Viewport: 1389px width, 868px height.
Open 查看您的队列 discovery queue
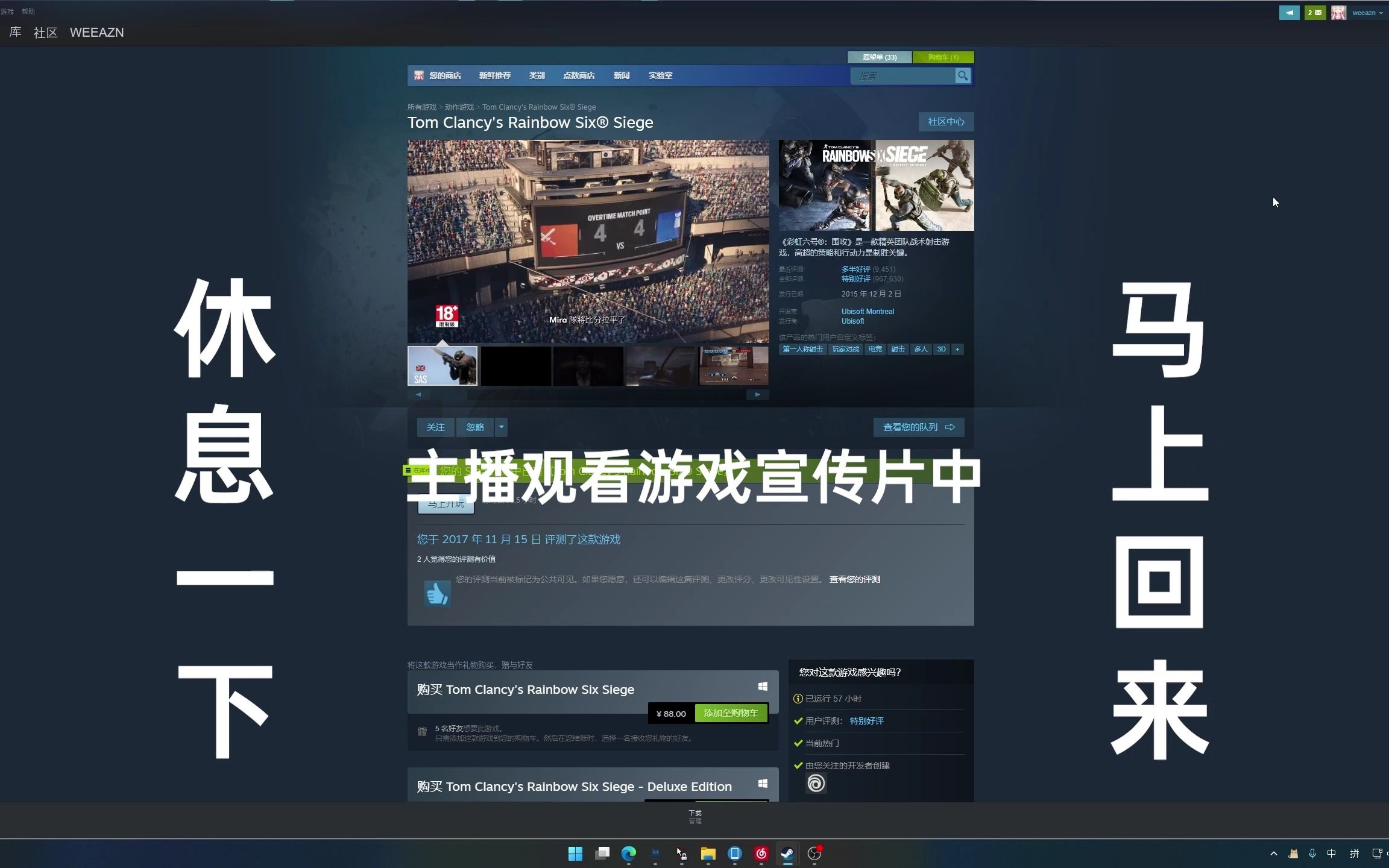point(919,427)
